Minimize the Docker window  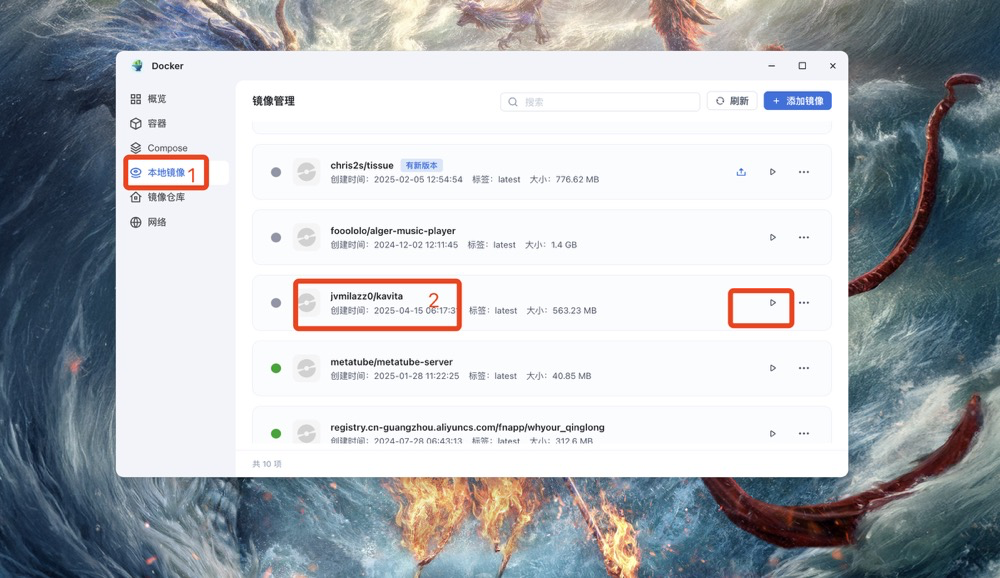point(771,66)
